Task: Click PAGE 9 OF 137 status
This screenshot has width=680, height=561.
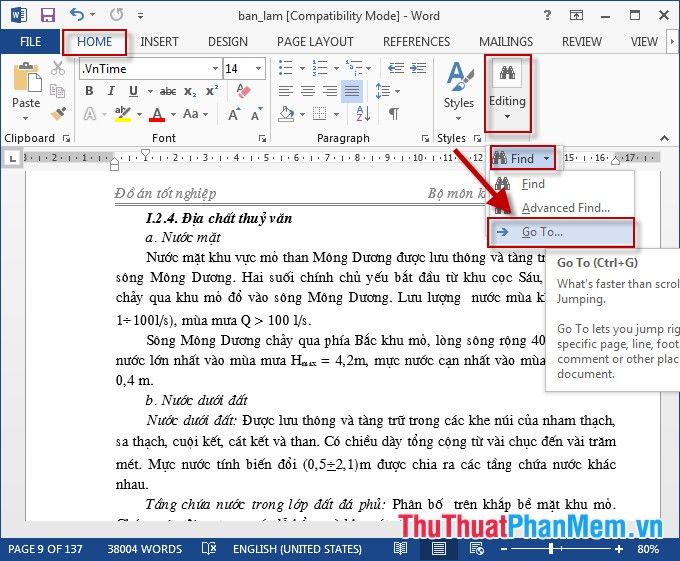Action: [x=45, y=549]
